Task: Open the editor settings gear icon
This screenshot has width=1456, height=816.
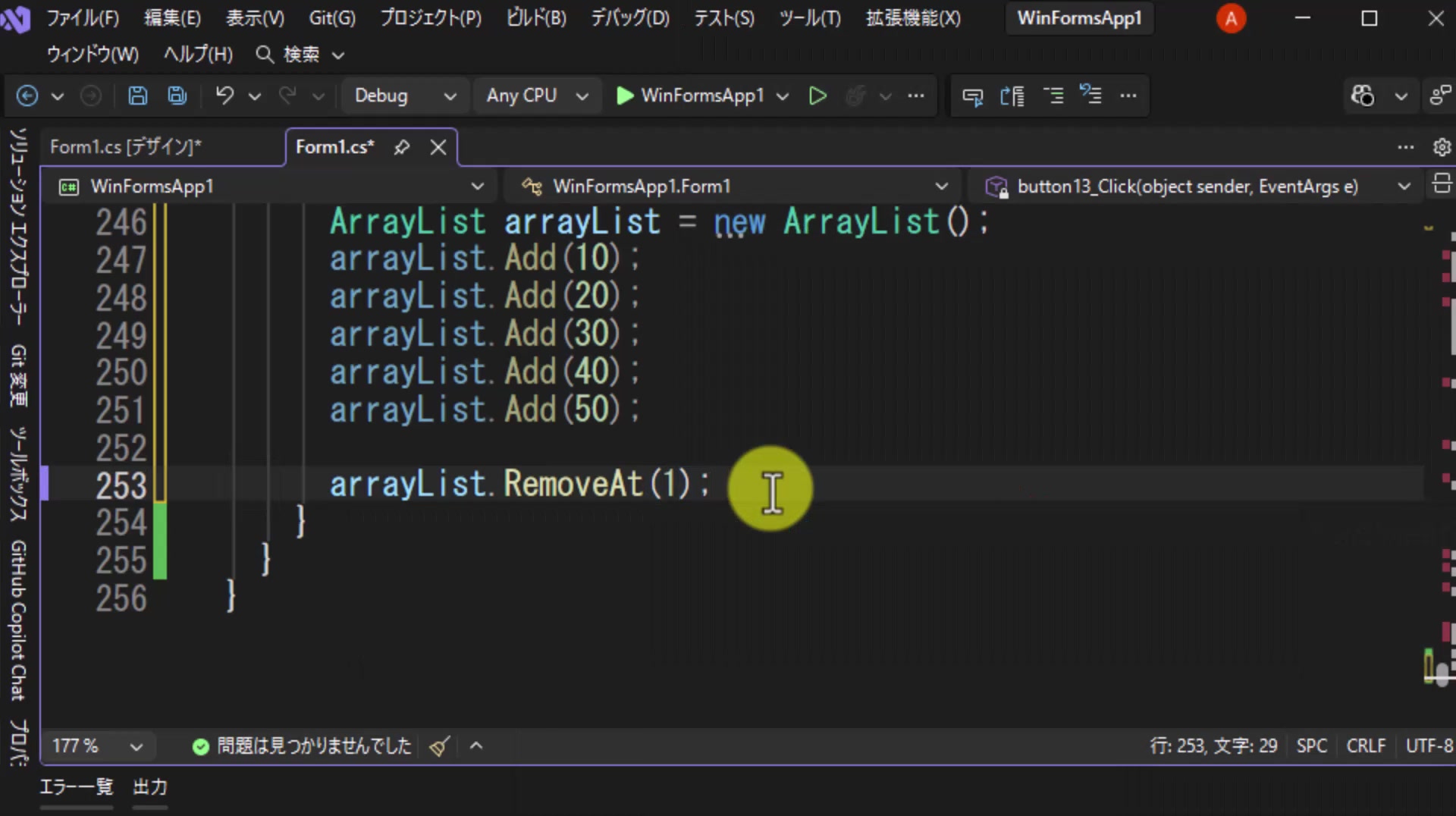Action: pyautogui.click(x=1442, y=147)
